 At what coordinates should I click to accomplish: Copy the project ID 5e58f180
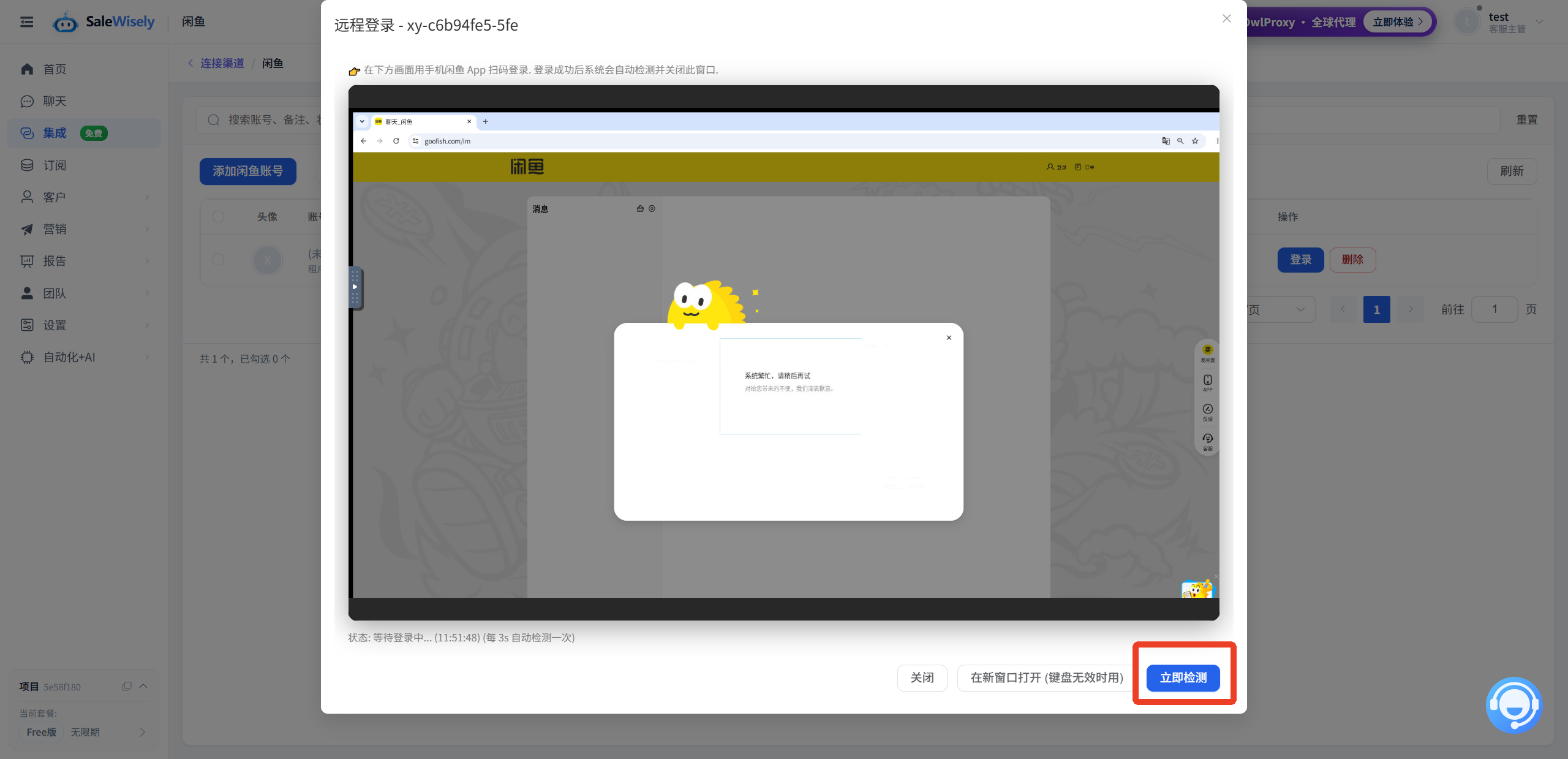pos(127,686)
